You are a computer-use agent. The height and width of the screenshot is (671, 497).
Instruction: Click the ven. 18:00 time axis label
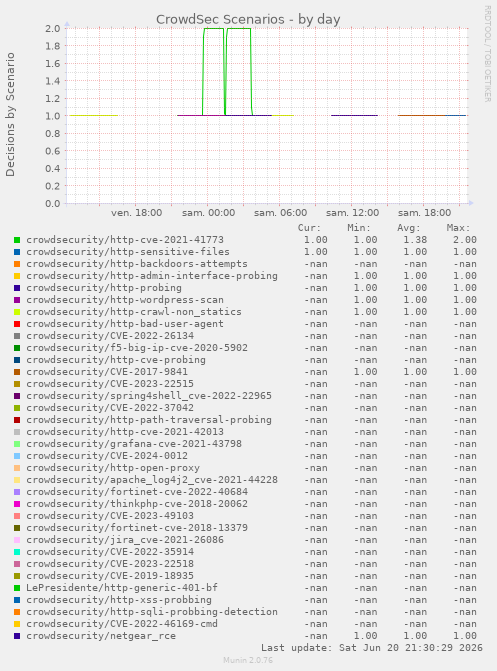coord(137,213)
